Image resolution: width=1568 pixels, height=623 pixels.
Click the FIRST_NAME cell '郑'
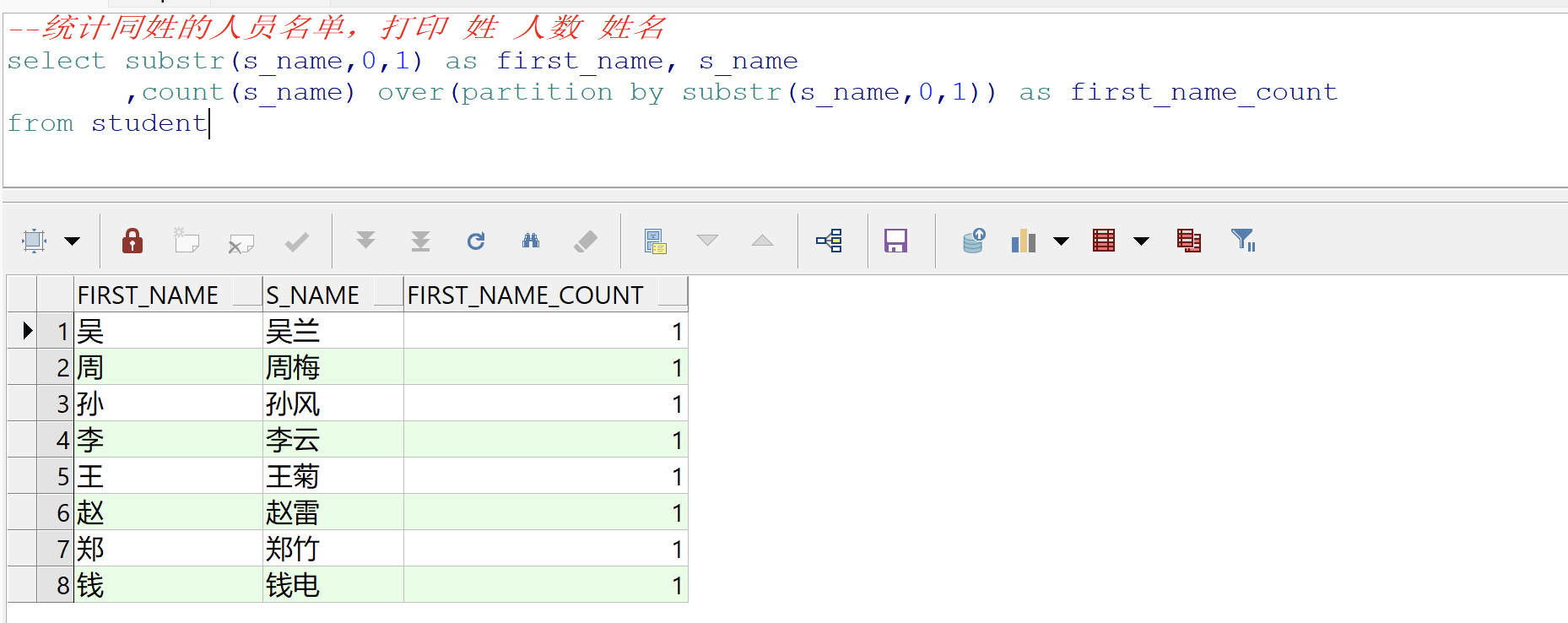(x=168, y=549)
